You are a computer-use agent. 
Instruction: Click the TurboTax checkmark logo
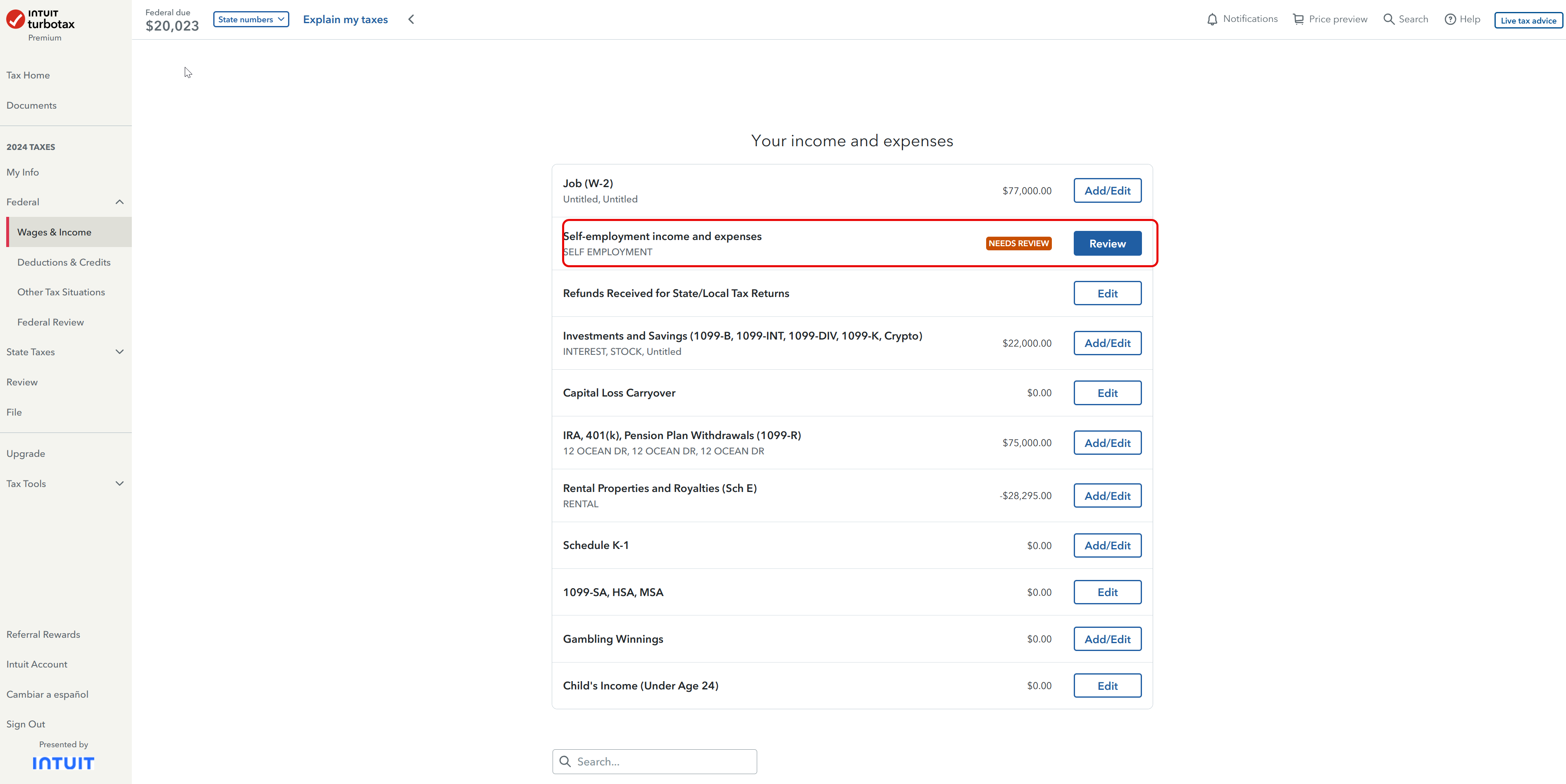click(x=16, y=19)
